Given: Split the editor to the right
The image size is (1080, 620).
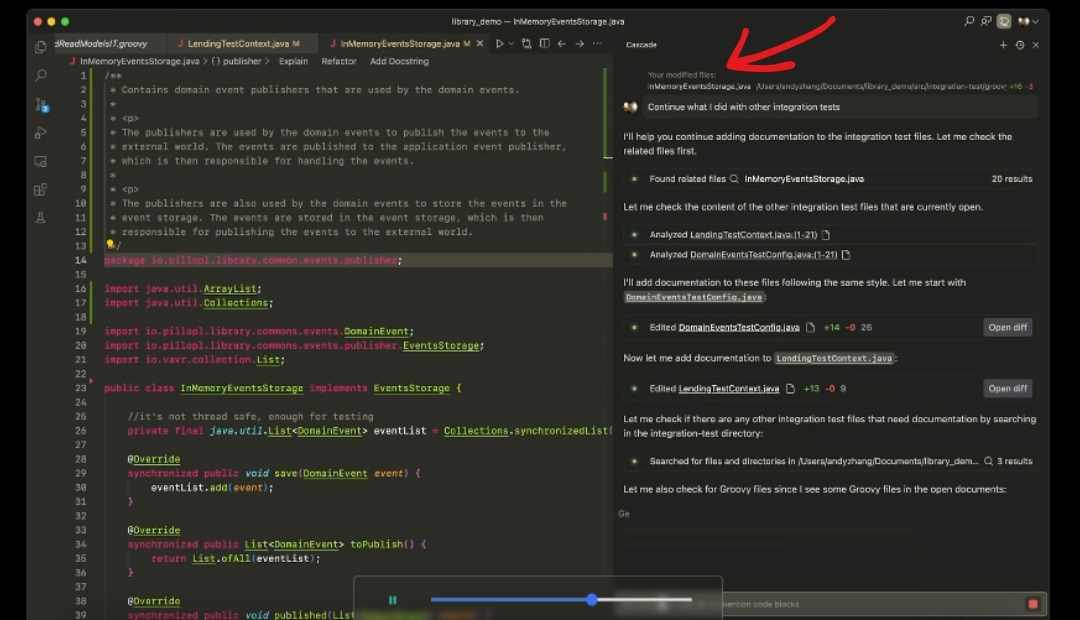Looking at the screenshot, I should tap(545, 43).
